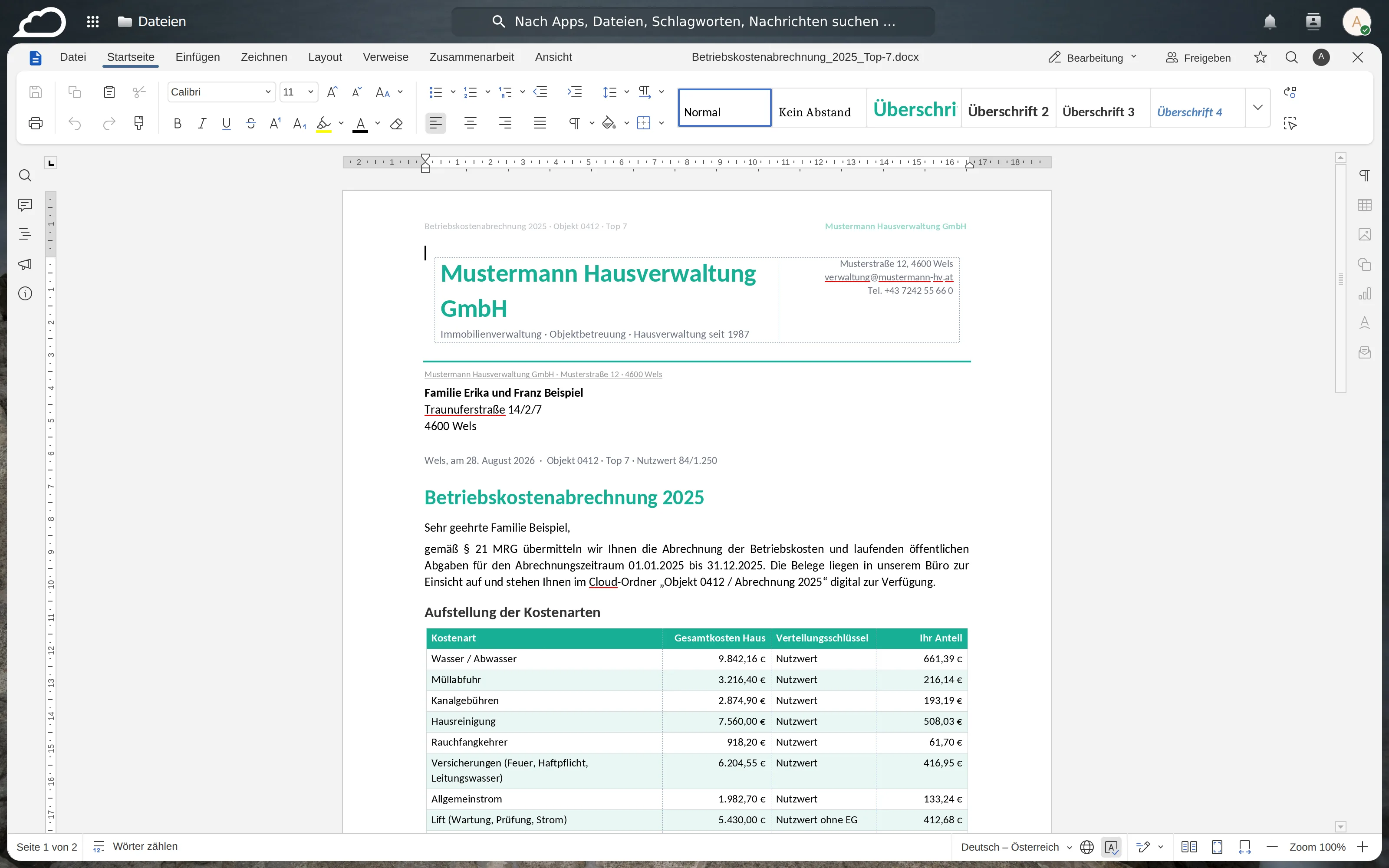Click the Increase indent icon
This screenshot has width=1389, height=868.
tap(575, 92)
